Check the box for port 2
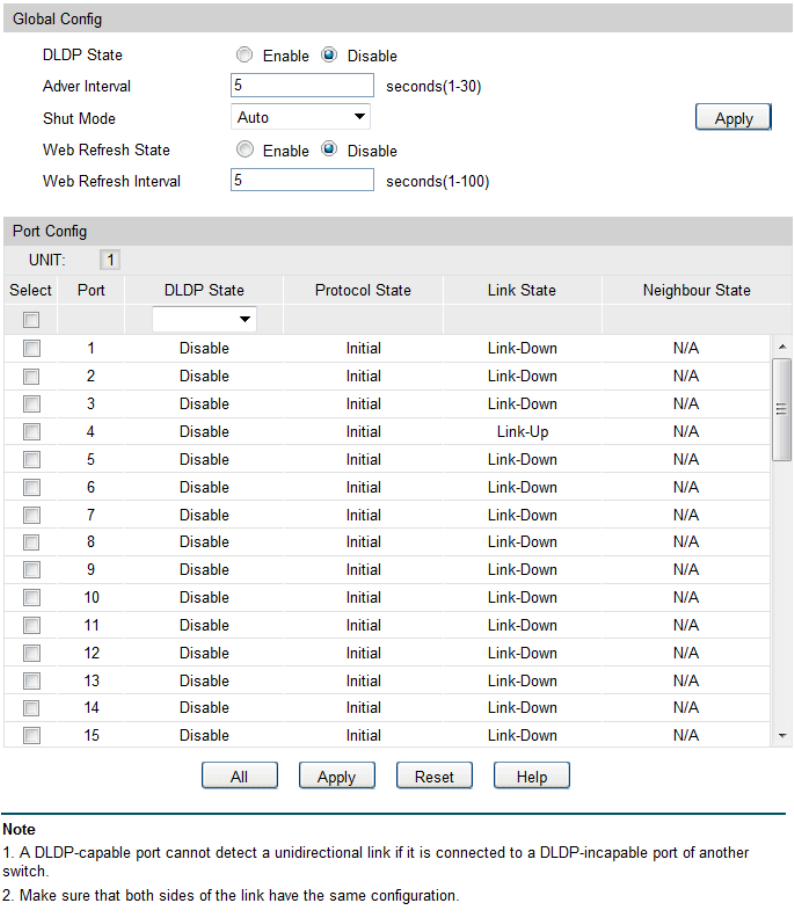794x917 pixels. click(x=31, y=376)
